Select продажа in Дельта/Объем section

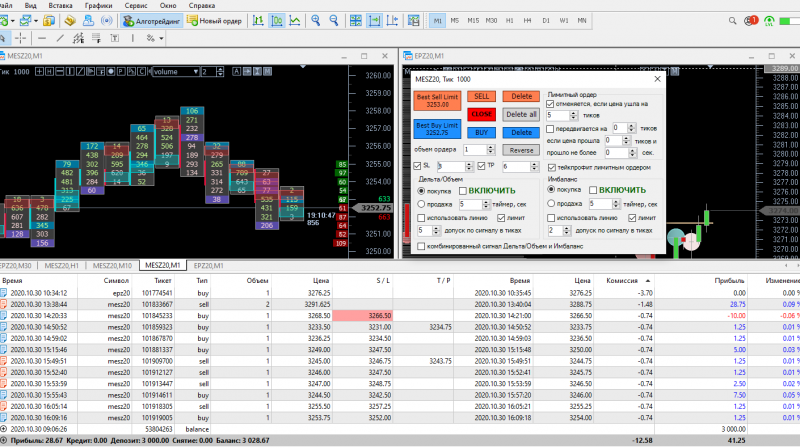coord(421,204)
